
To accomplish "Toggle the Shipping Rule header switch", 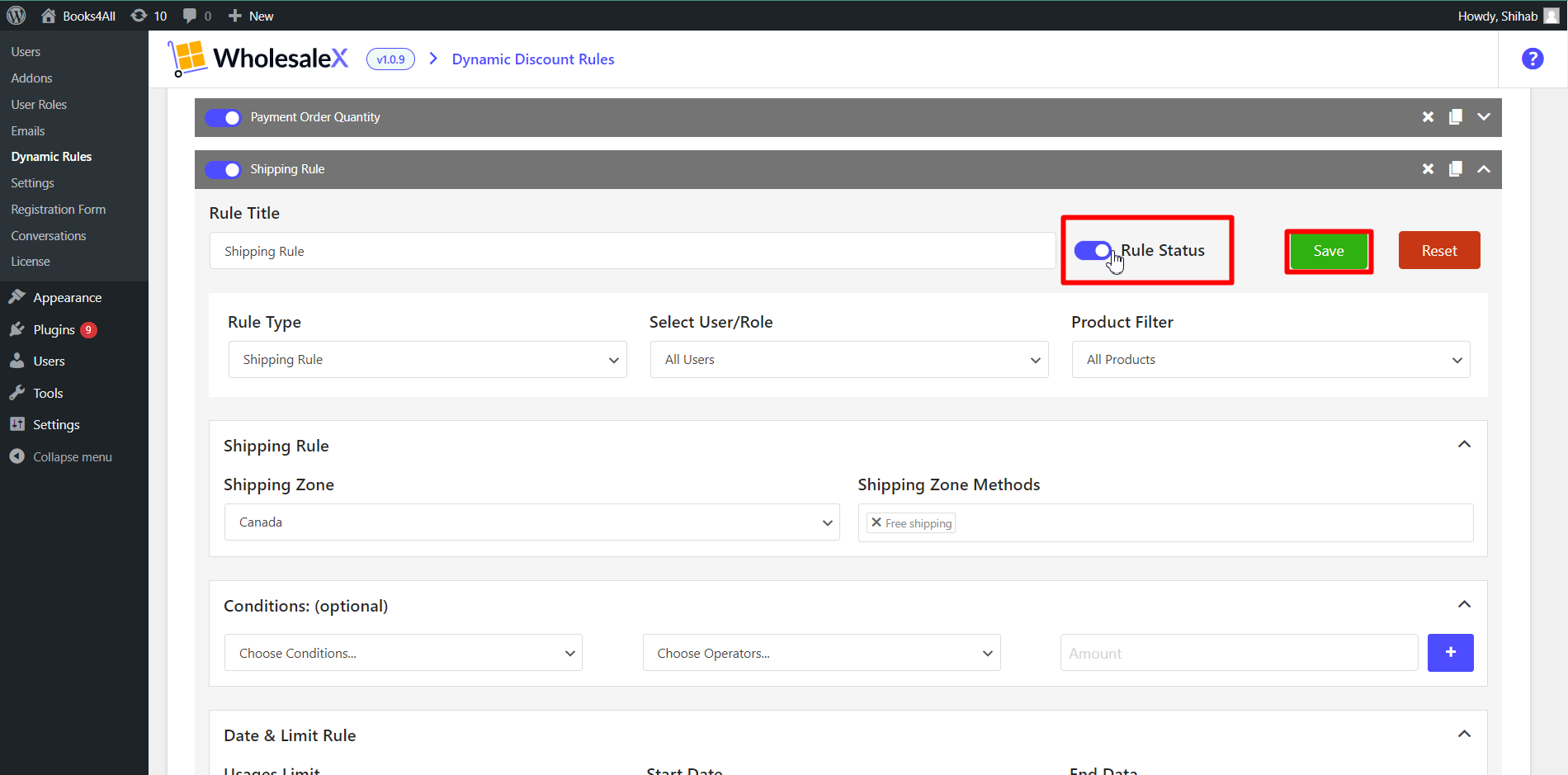I will click(x=223, y=169).
